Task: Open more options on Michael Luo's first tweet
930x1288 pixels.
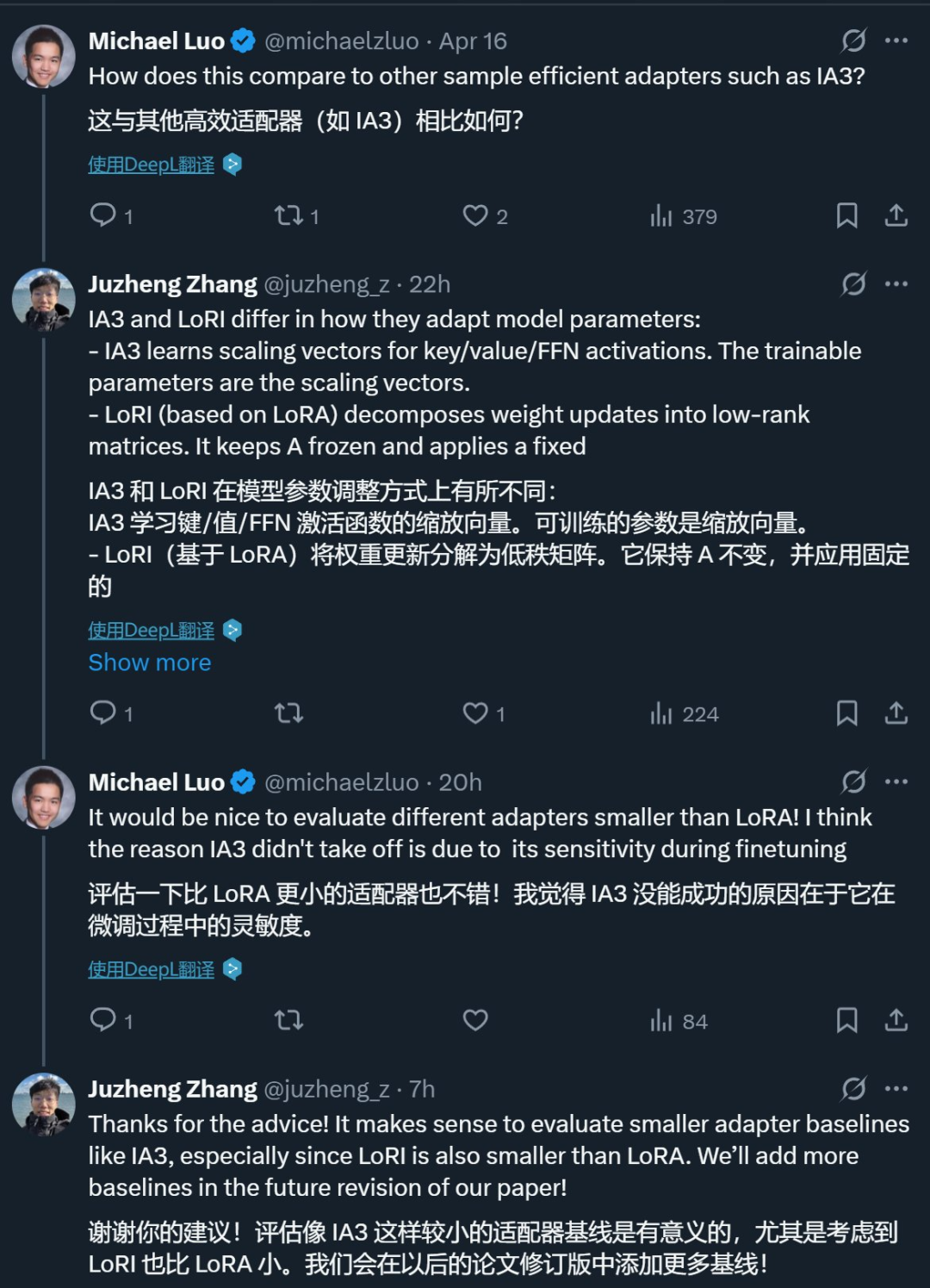Action: point(896,40)
